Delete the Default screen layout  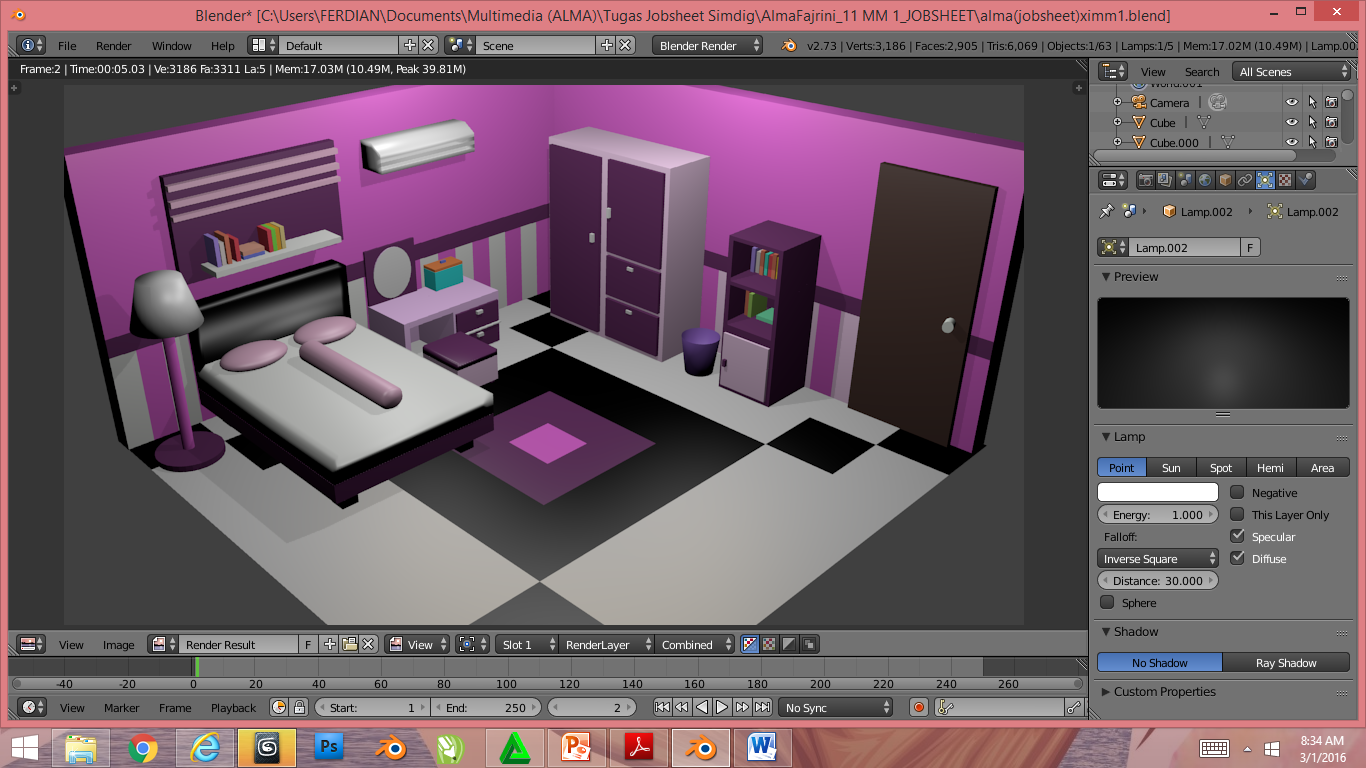click(x=428, y=46)
